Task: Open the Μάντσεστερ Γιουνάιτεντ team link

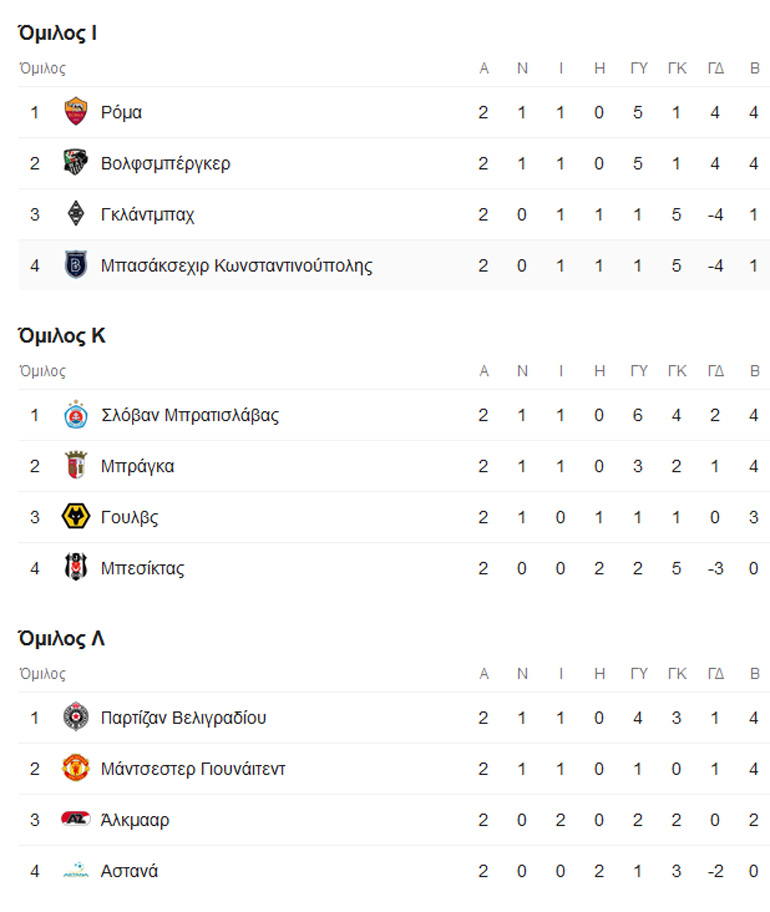Action: coord(193,769)
